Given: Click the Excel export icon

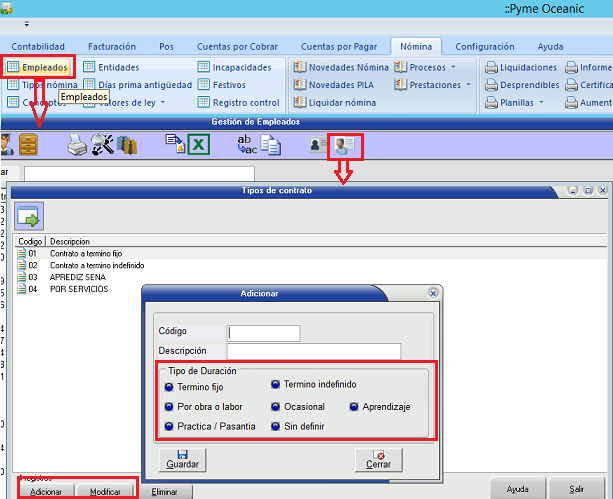Looking at the screenshot, I should 198,144.
